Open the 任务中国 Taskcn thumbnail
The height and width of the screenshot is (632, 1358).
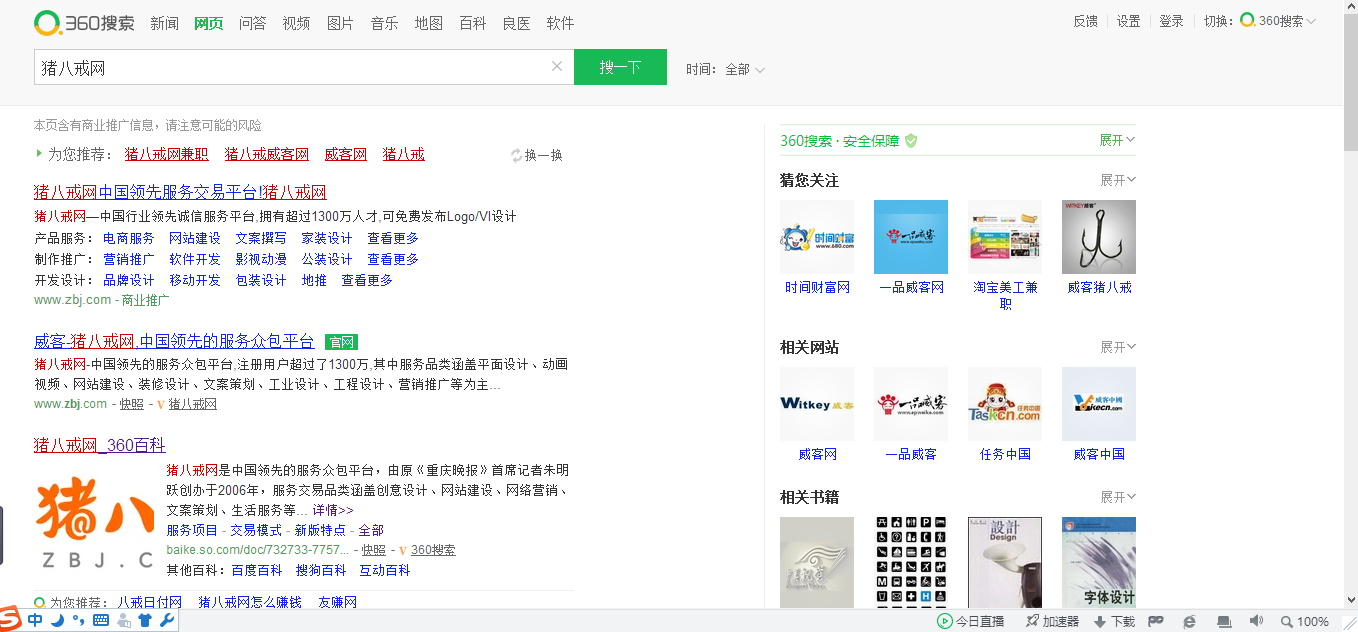coord(1005,404)
